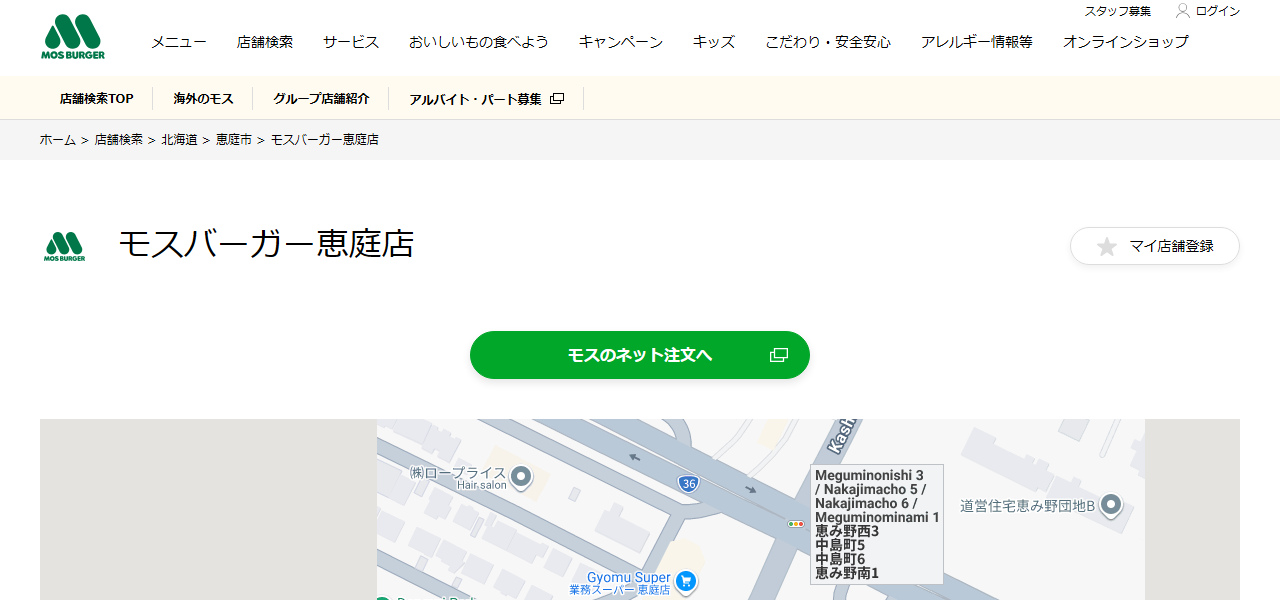Go to 恵庭市 in breadcrumb

pyautogui.click(x=234, y=140)
